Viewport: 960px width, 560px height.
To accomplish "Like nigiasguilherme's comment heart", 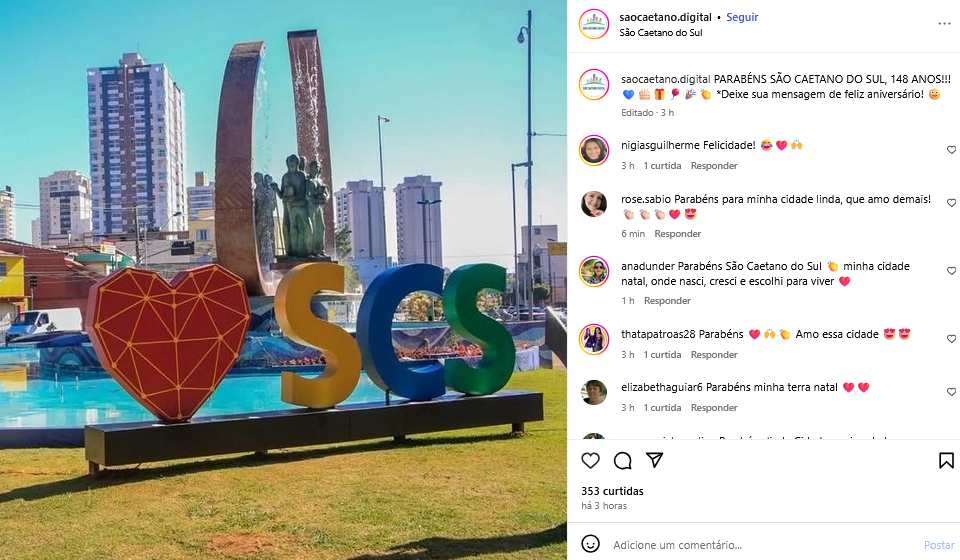I will pyautogui.click(x=951, y=150).
